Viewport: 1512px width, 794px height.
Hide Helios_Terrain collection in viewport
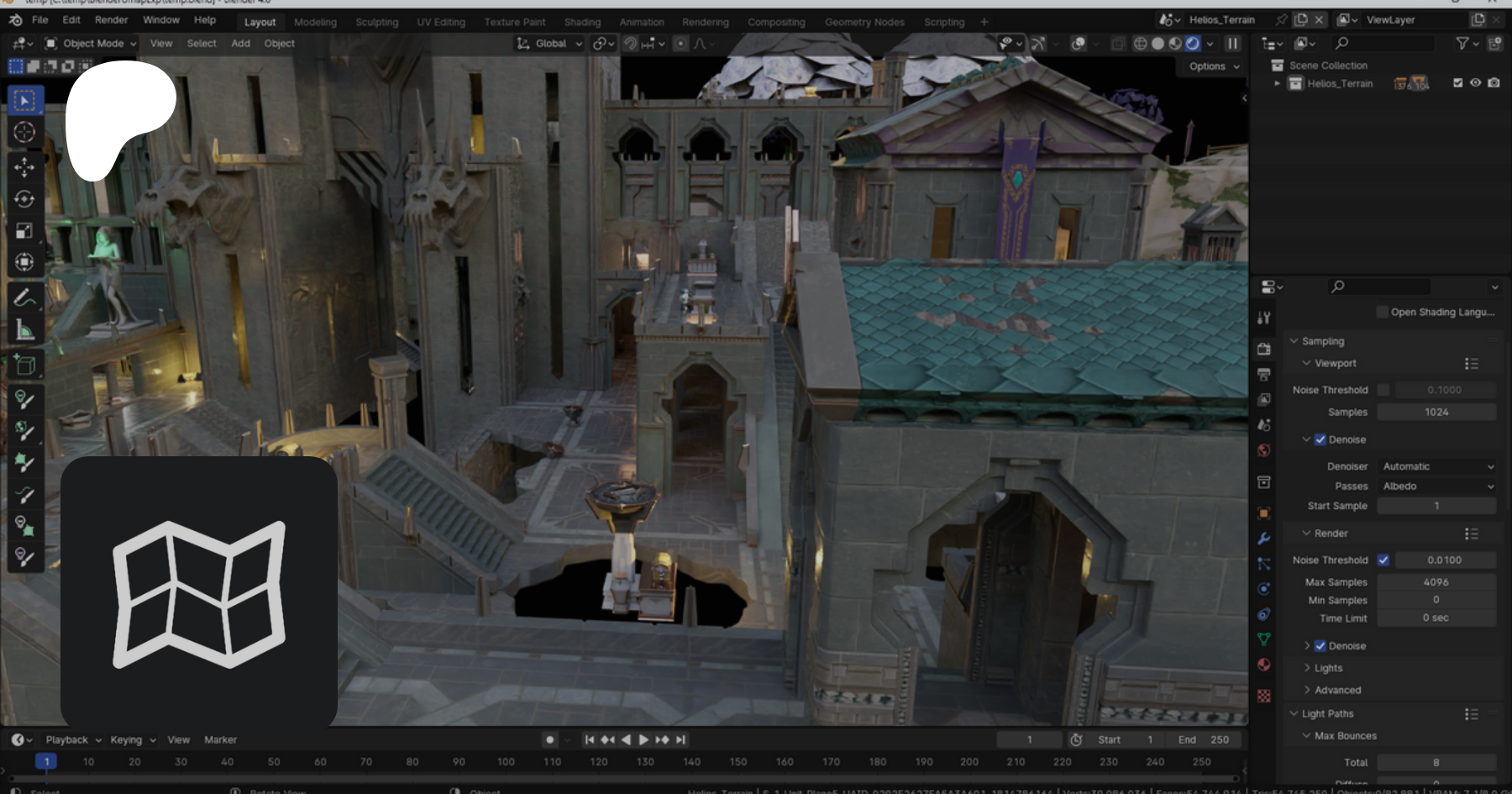pos(1475,83)
